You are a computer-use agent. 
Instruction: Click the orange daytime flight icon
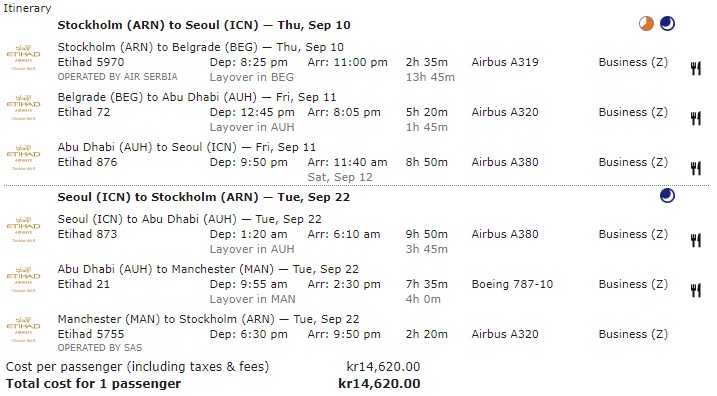tap(646, 23)
